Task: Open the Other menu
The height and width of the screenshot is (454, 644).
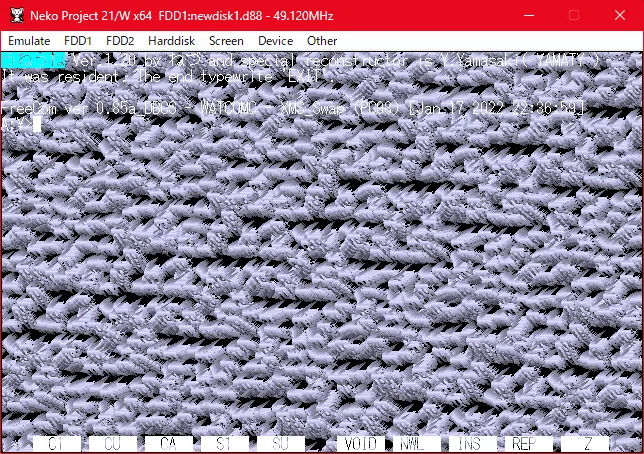Action: point(322,41)
